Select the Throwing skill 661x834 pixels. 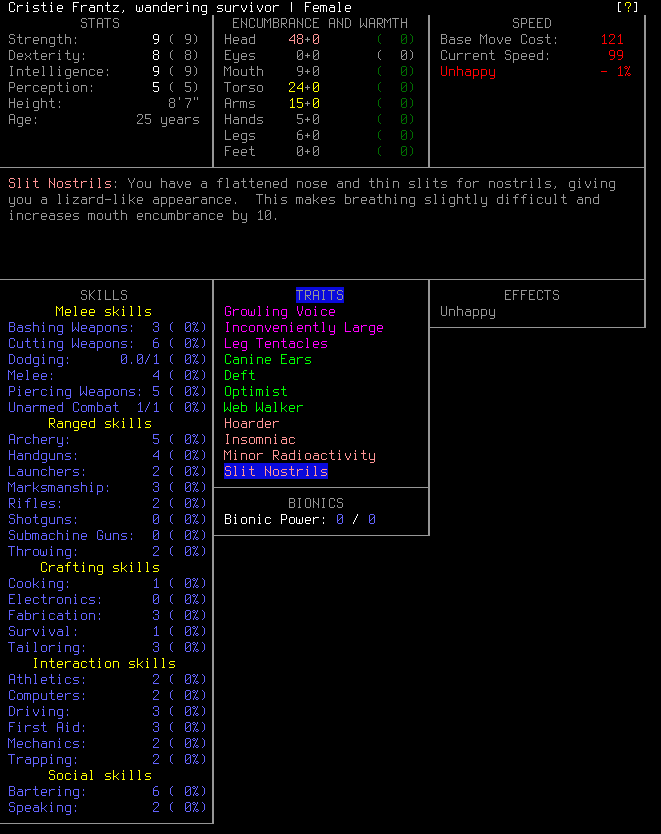107,552
